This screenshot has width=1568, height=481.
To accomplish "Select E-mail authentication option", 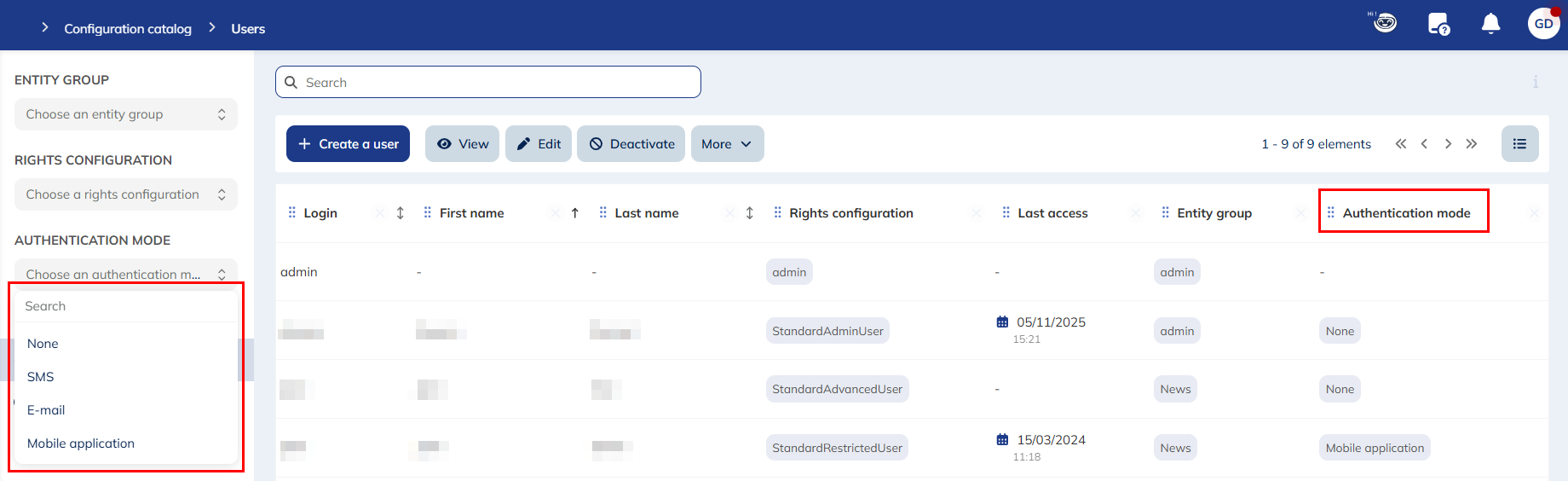I will 46,410.
